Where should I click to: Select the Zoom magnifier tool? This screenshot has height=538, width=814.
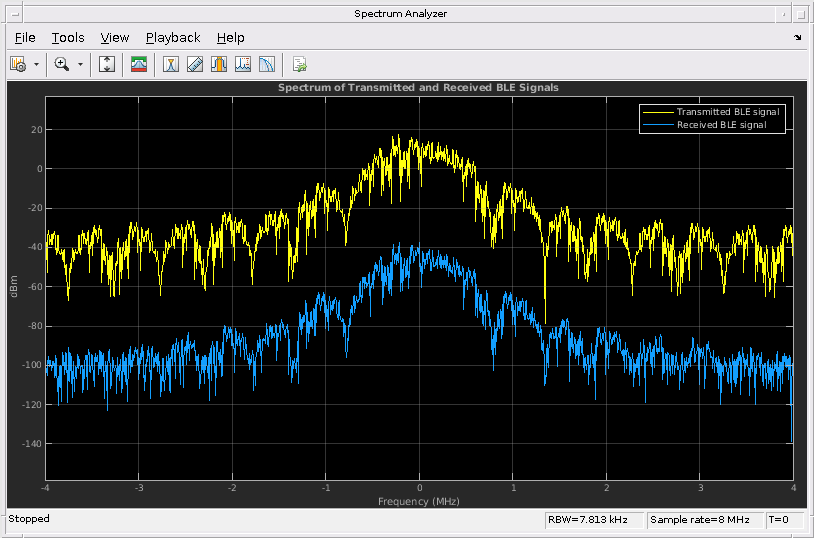(62, 64)
